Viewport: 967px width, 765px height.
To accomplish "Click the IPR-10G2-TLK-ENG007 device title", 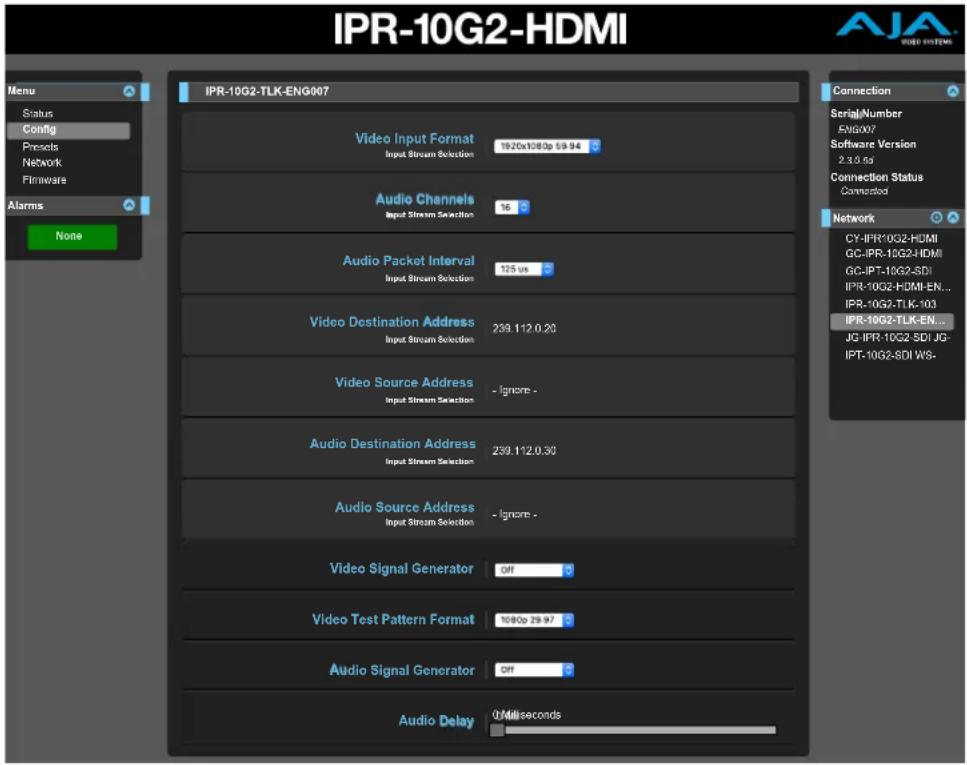I will 267,91.
